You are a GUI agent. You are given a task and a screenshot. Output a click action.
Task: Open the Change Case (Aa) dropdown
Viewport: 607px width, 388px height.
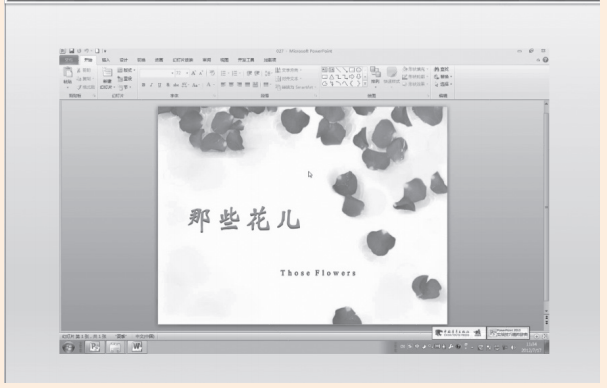(x=195, y=85)
